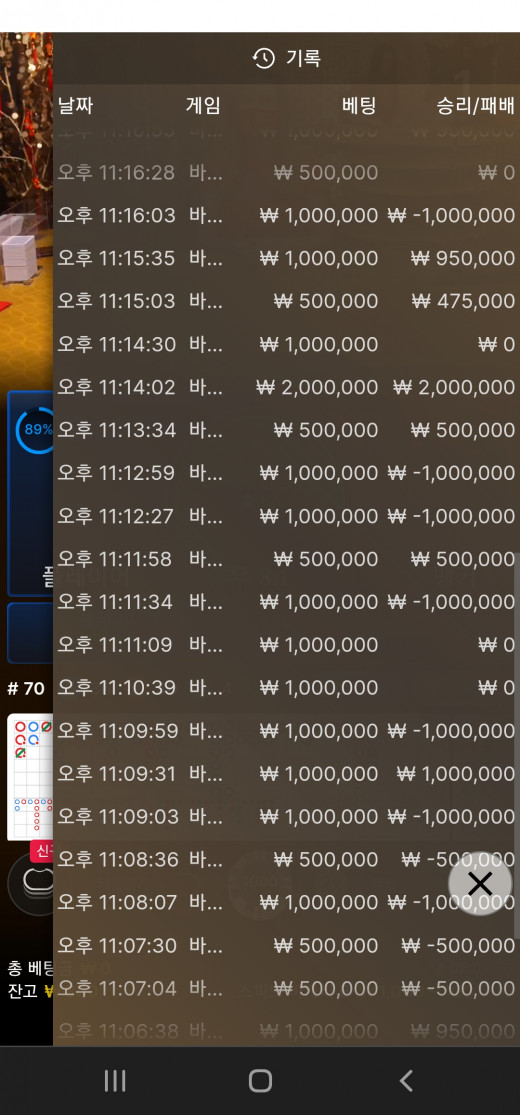Screen dimensions: 520x1115
Task: Tap the Android back arrow
Action: 406,1081
